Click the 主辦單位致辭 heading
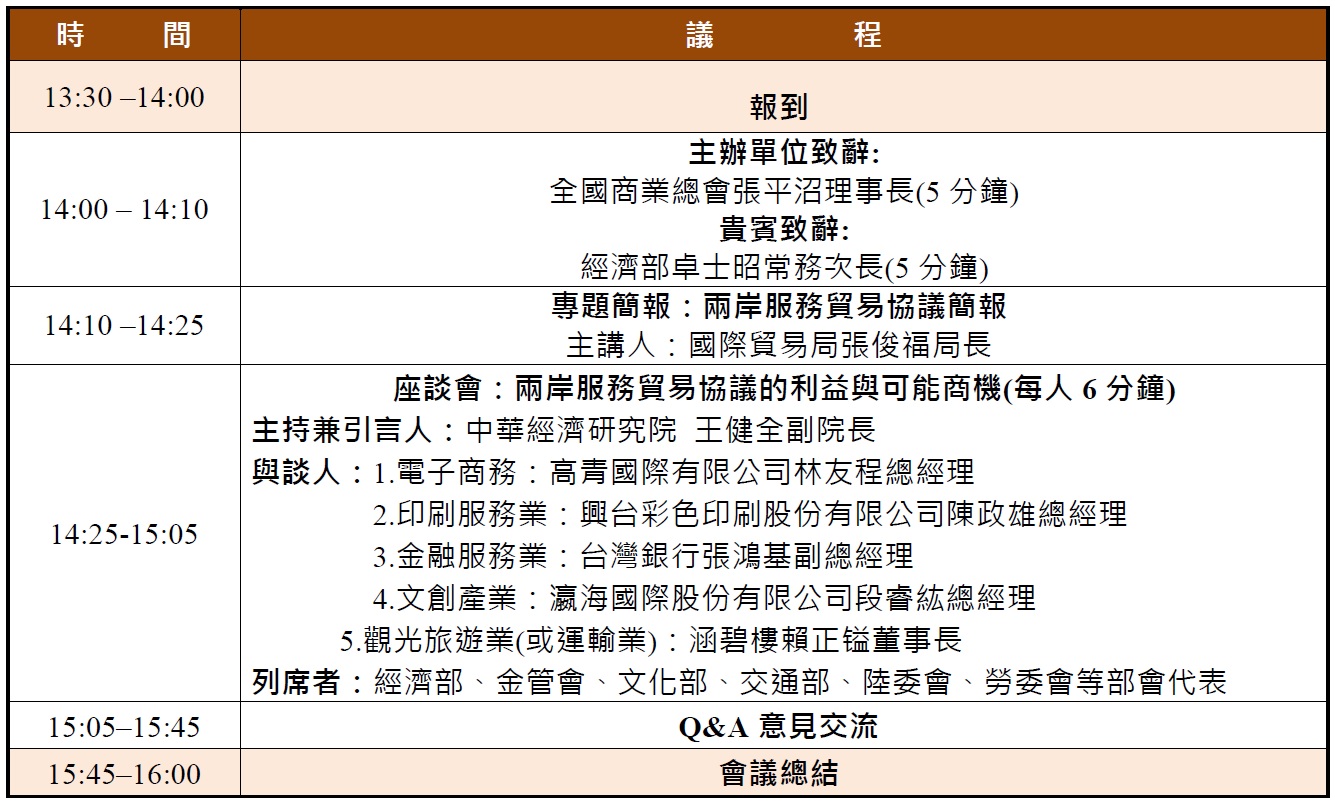This screenshot has width=1335, height=801. click(x=783, y=153)
